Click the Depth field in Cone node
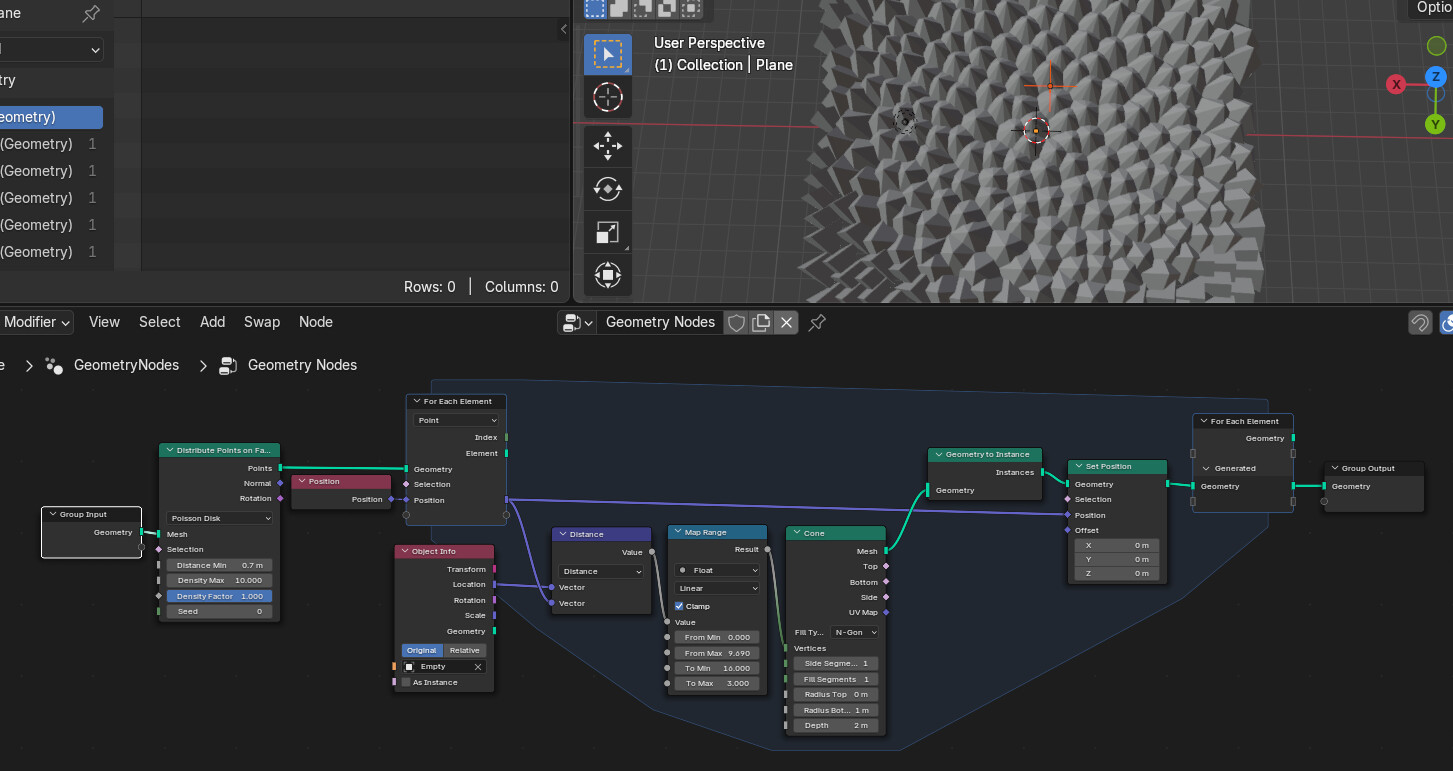The height and width of the screenshot is (771, 1453). pos(836,725)
